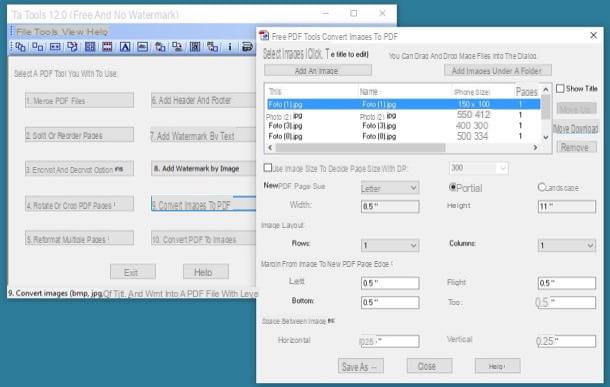Click the page Width input field
The width and height of the screenshot is (610, 387).
(x=390, y=206)
